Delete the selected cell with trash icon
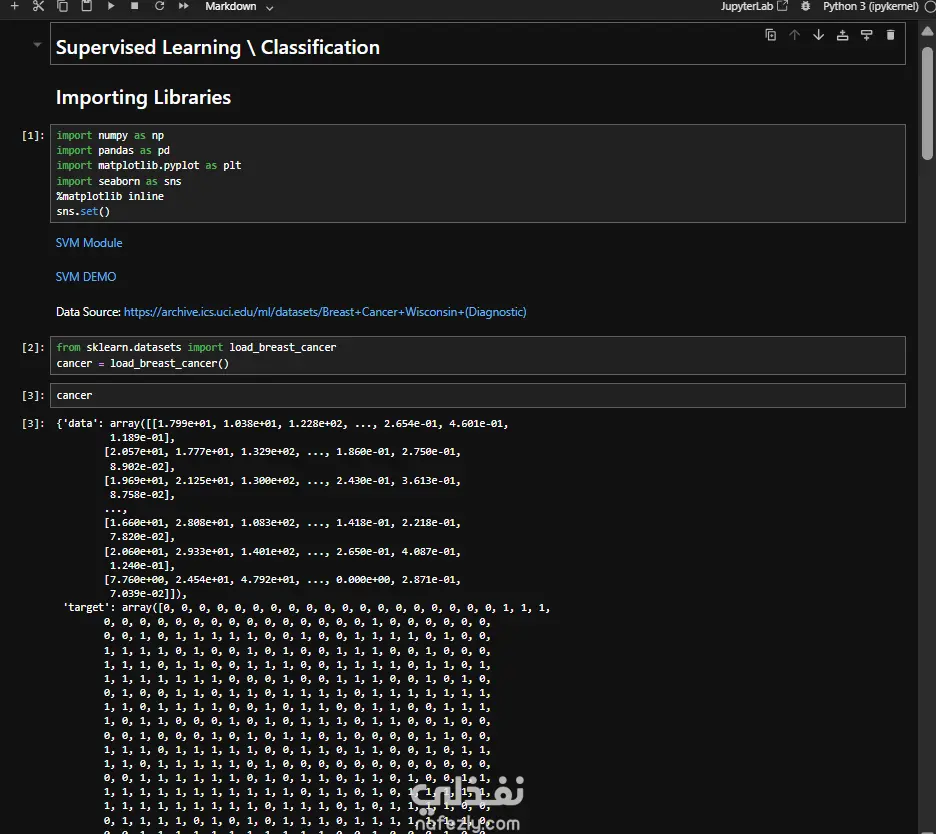This screenshot has height=834, width=936. coord(891,35)
